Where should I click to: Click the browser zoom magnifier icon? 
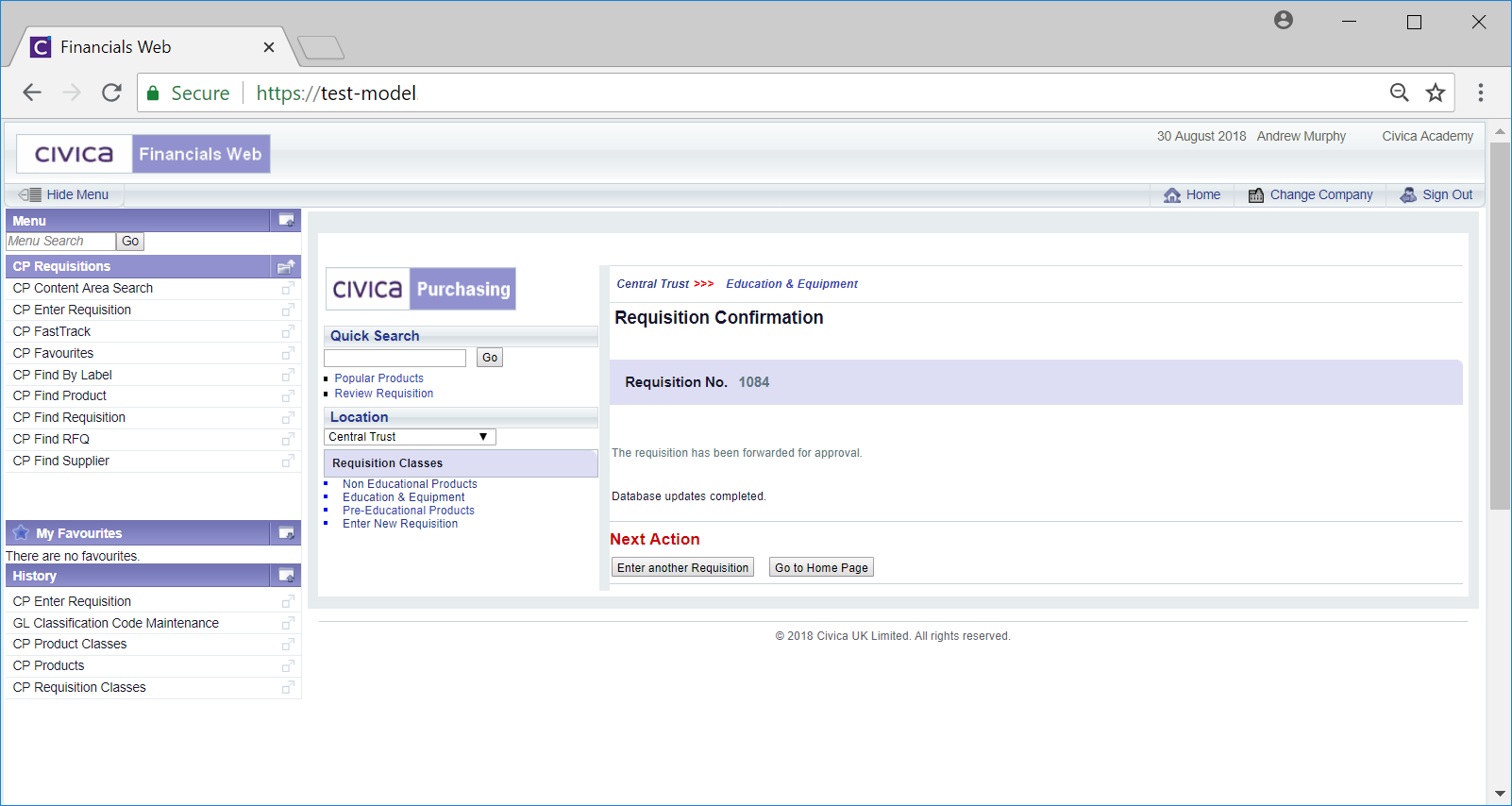pyautogui.click(x=1400, y=92)
